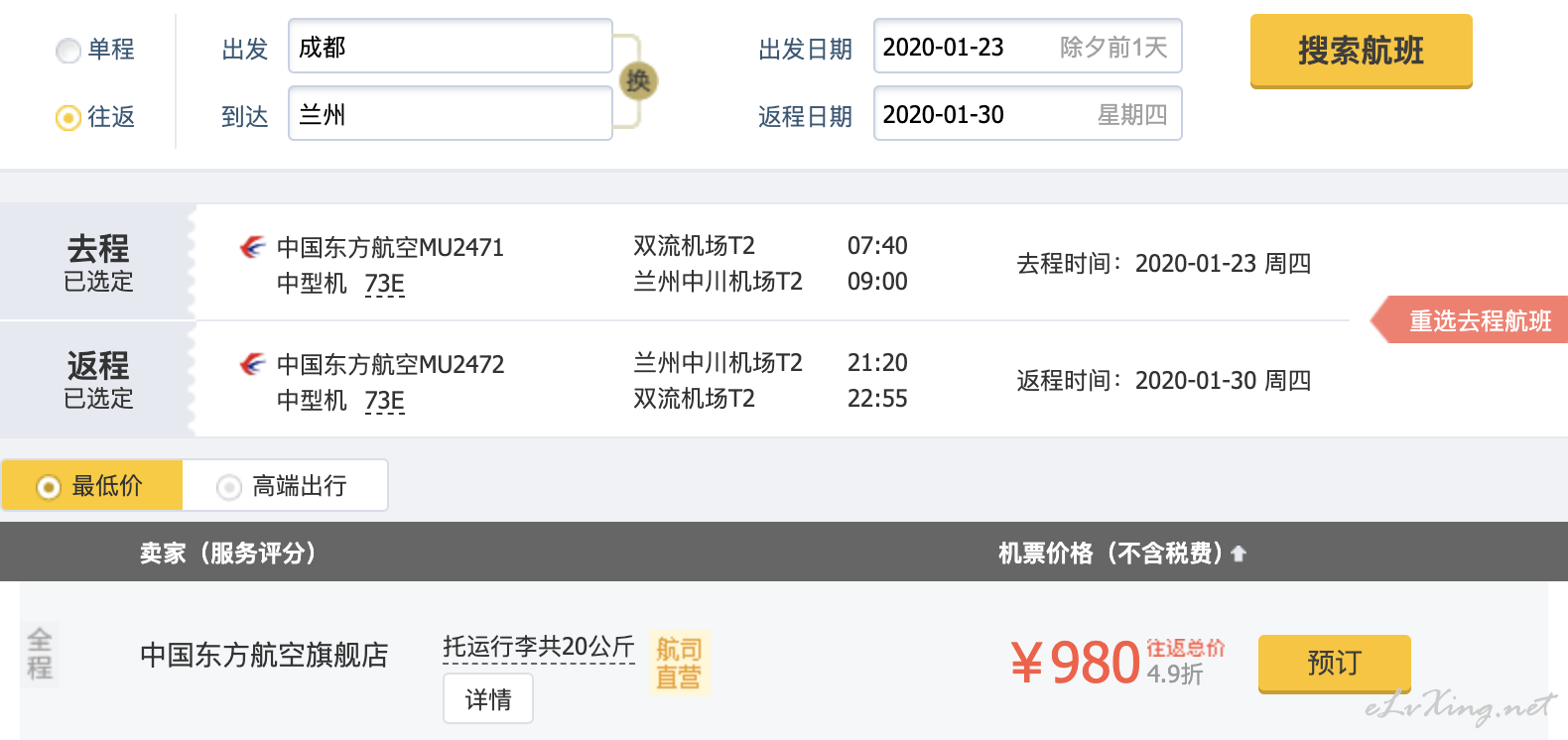Click China Eastern logo on return flight

253,364
